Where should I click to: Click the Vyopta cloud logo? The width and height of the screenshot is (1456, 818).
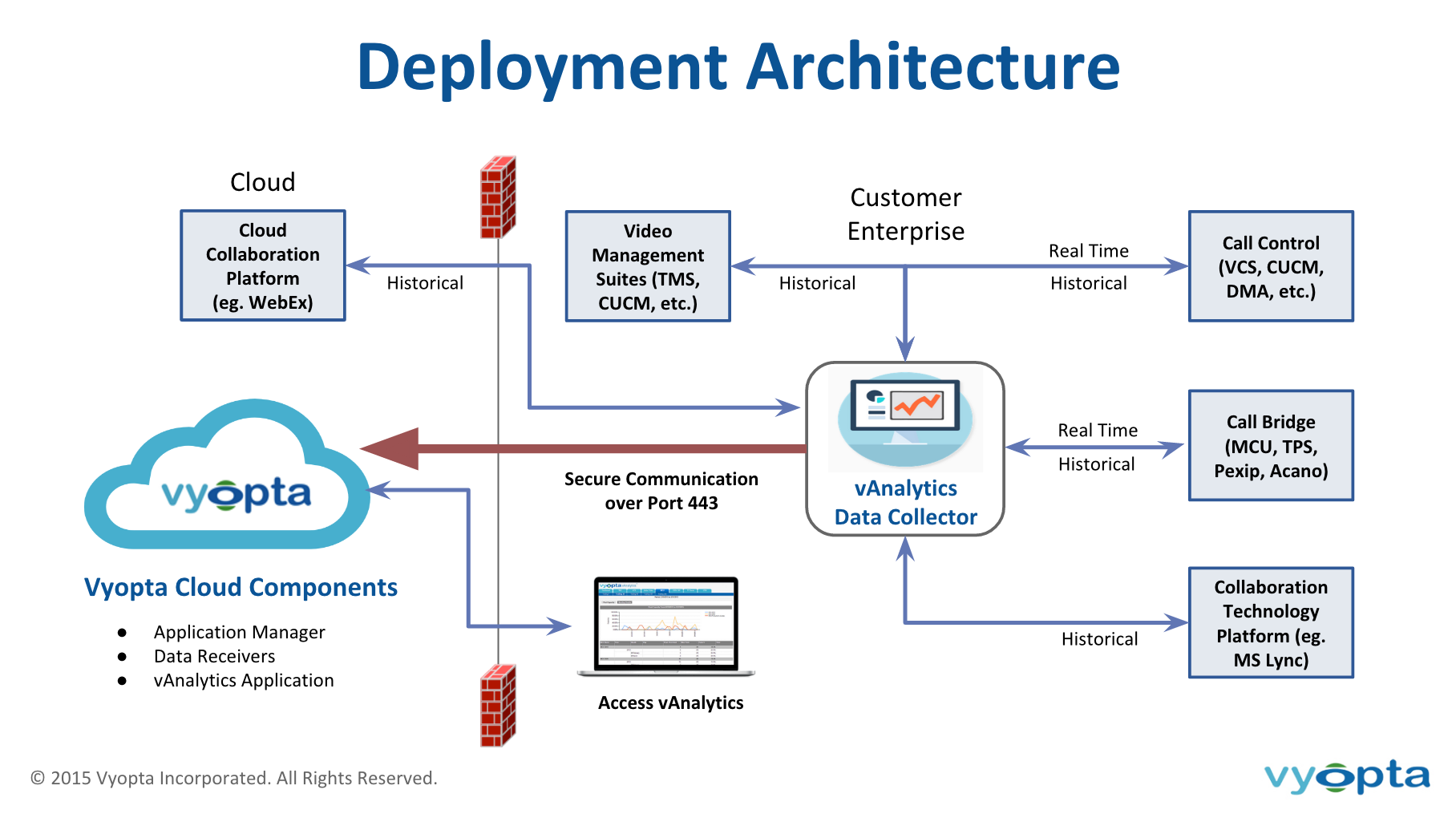pyautogui.click(x=228, y=475)
